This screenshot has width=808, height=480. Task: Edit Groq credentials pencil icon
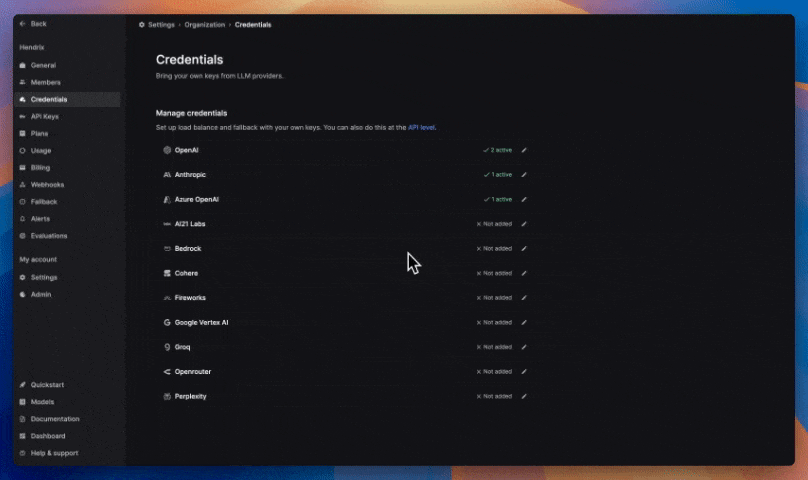[524, 347]
